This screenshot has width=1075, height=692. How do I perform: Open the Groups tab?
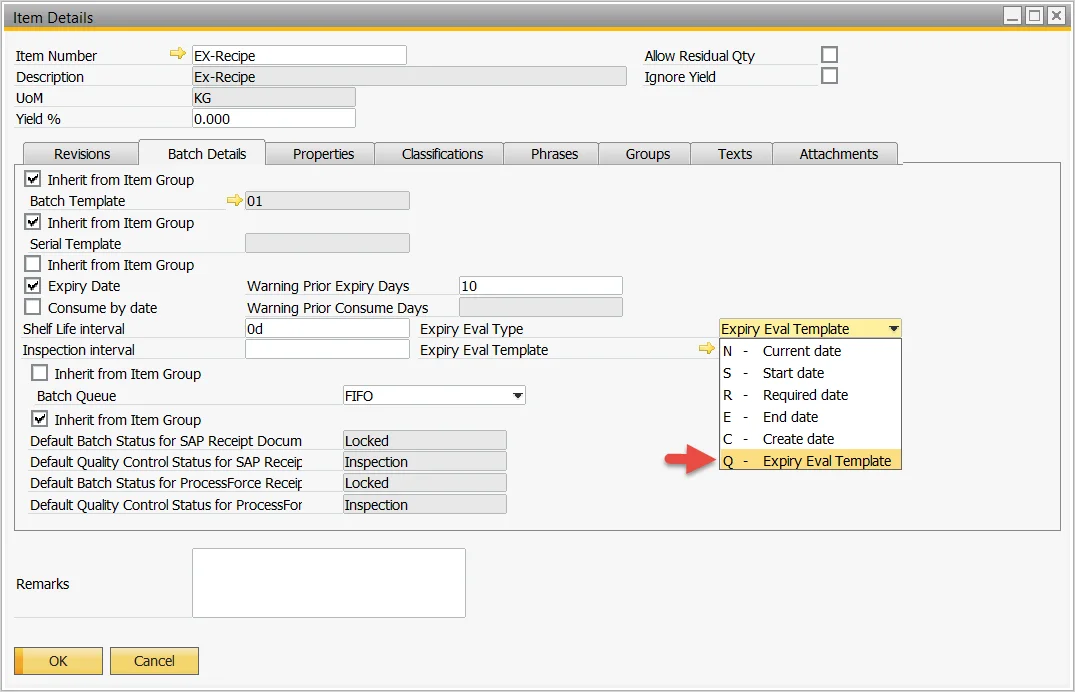645,154
